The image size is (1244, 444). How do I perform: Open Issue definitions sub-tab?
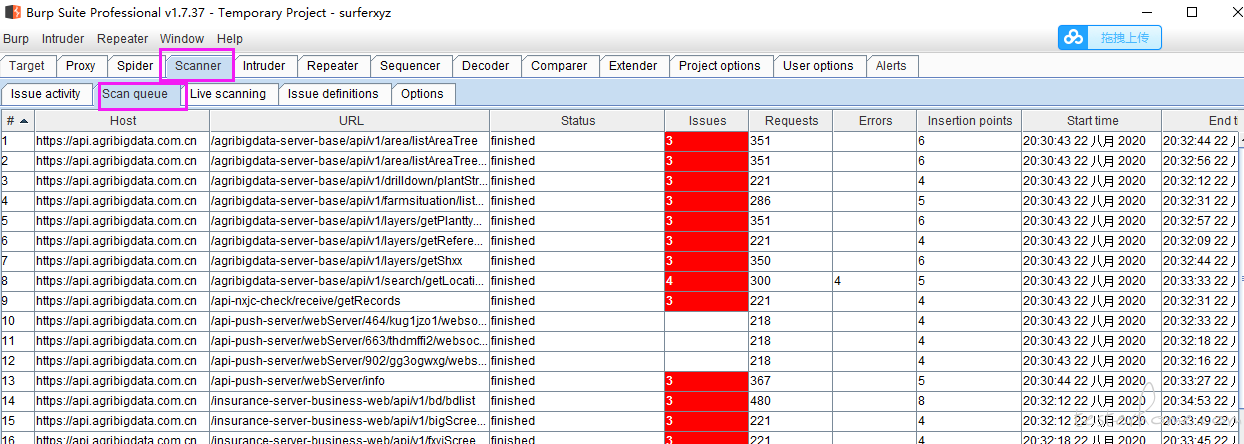[x=333, y=94]
